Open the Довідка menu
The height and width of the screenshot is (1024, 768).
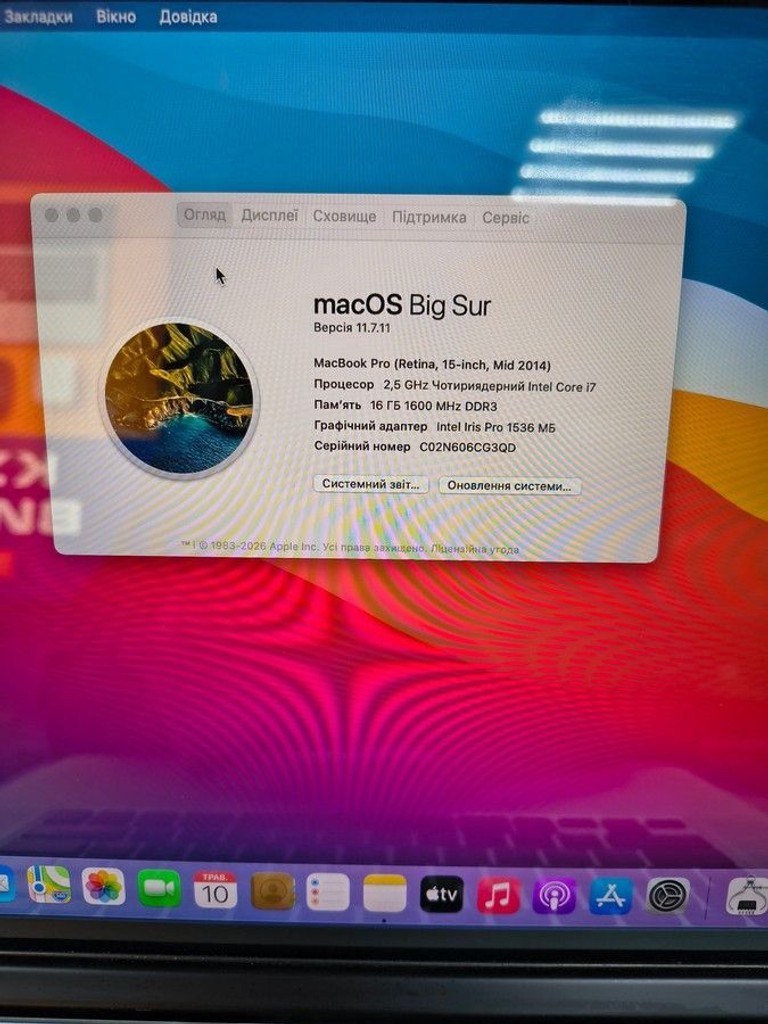[188, 17]
